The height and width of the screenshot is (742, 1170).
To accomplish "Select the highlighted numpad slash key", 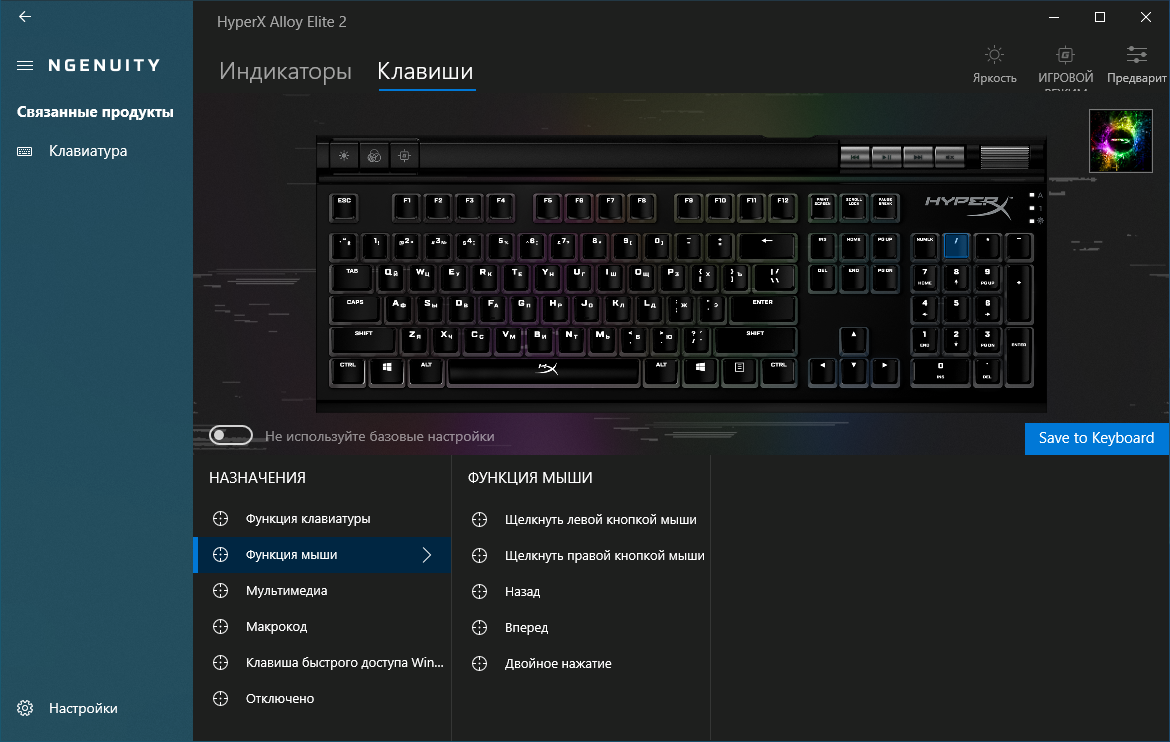I will (x=956, y=246).
